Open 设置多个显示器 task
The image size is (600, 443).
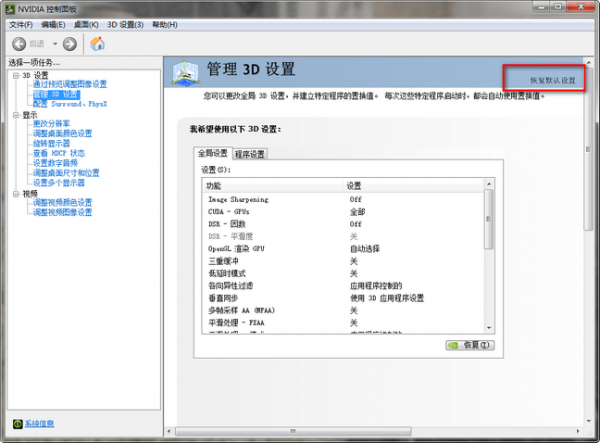pyautogui.click(x=59, y=183)
